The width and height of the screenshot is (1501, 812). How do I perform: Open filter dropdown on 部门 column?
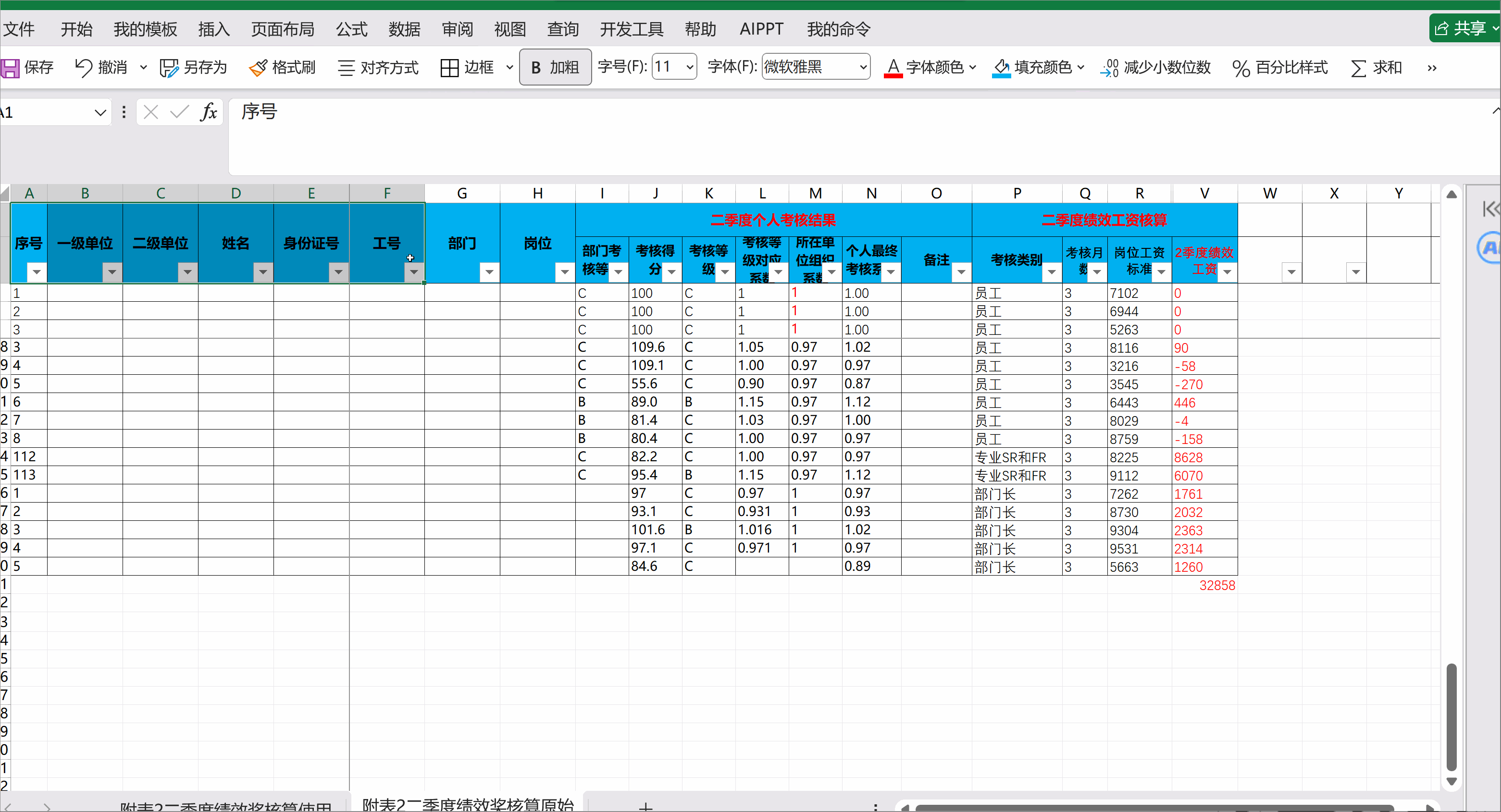pos(489,272)
